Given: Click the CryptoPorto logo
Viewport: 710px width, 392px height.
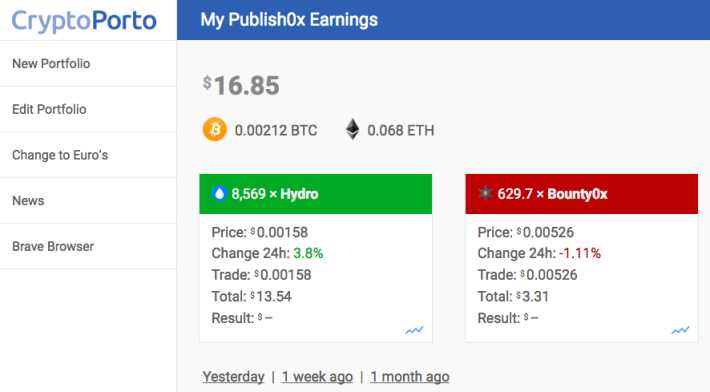Looking at the screenshot, I should click(x=84, y=21).
